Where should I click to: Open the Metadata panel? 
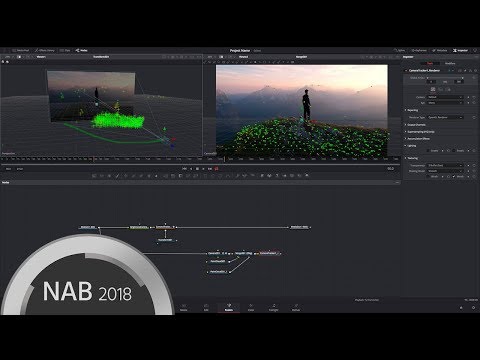440,50
